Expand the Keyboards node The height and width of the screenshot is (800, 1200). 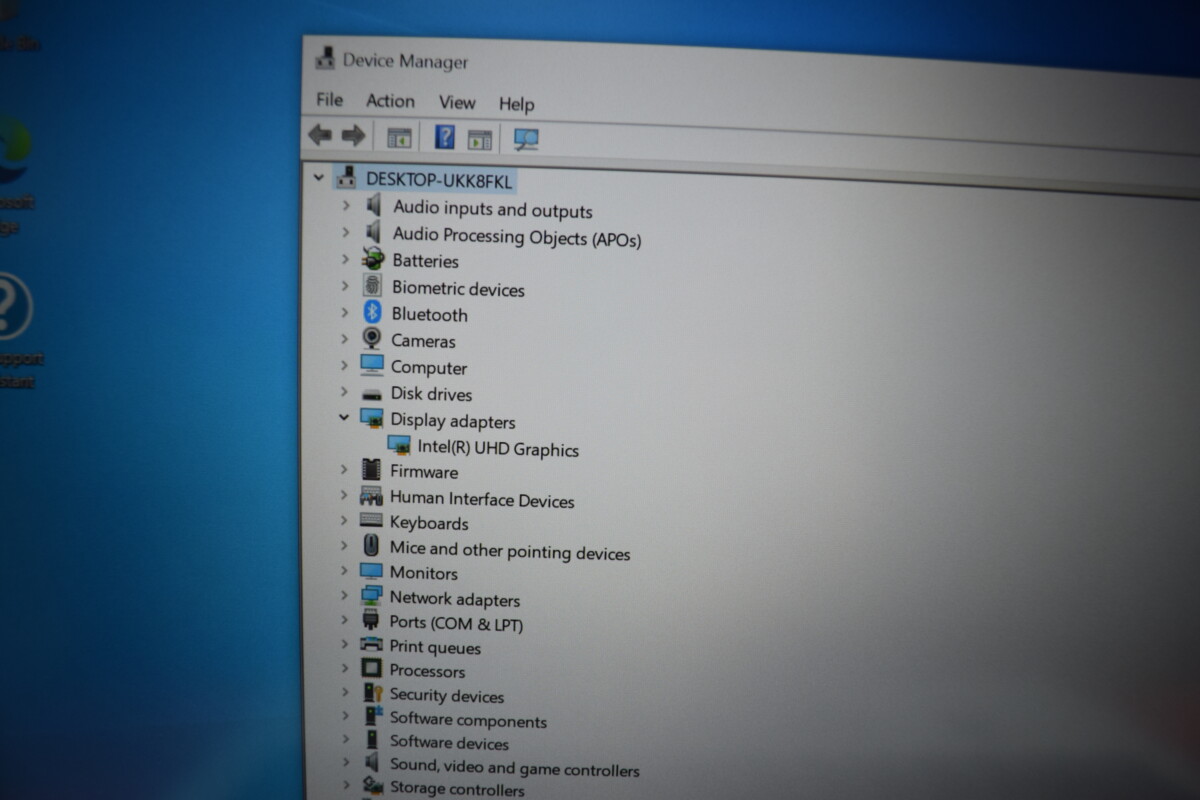(344, 521)
